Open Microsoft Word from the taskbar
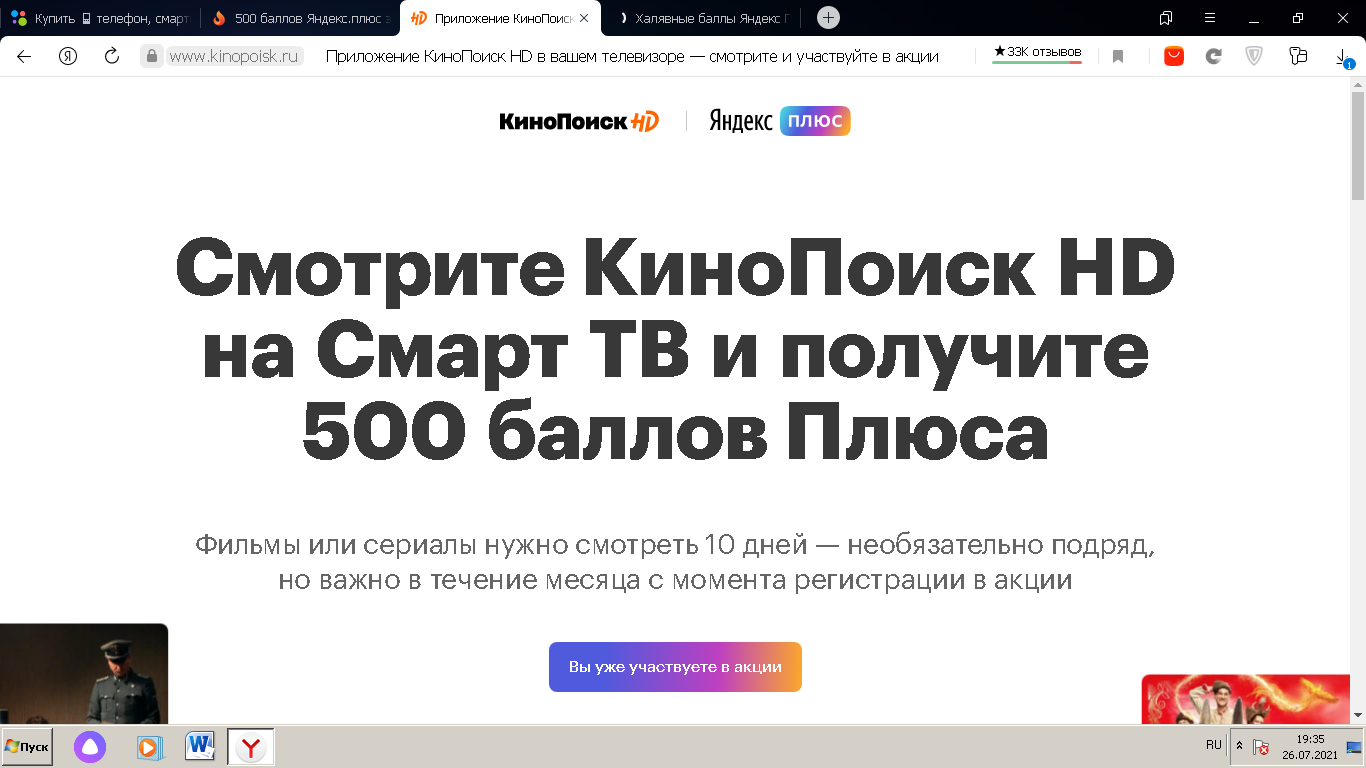Image resolution: width=1366 pixels, height=768 pixels. pyautogui.click(x=200, y=746)
